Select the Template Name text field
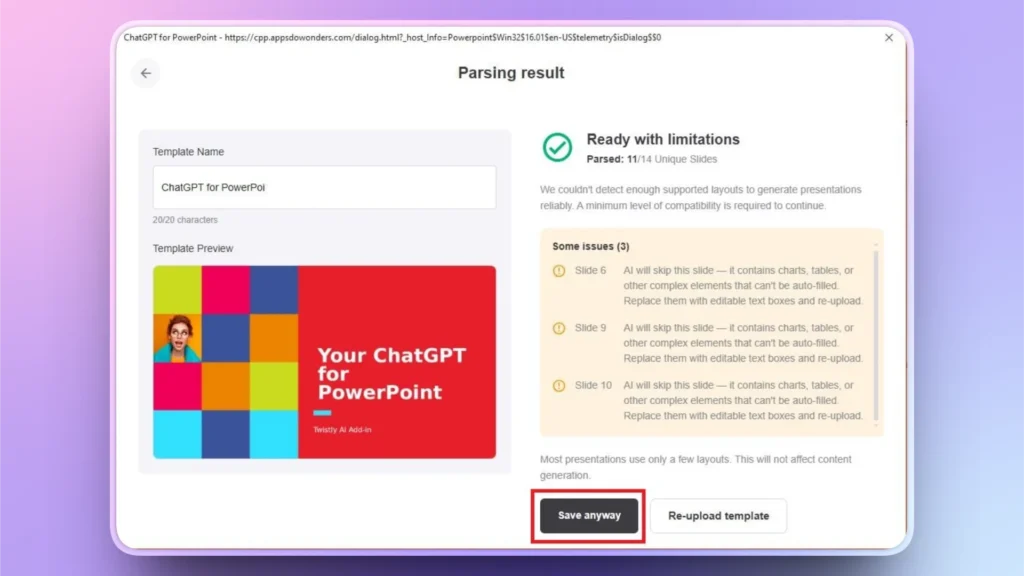Screen dimensions: 1024x576 pyautogui.click(x=323, y=187)
